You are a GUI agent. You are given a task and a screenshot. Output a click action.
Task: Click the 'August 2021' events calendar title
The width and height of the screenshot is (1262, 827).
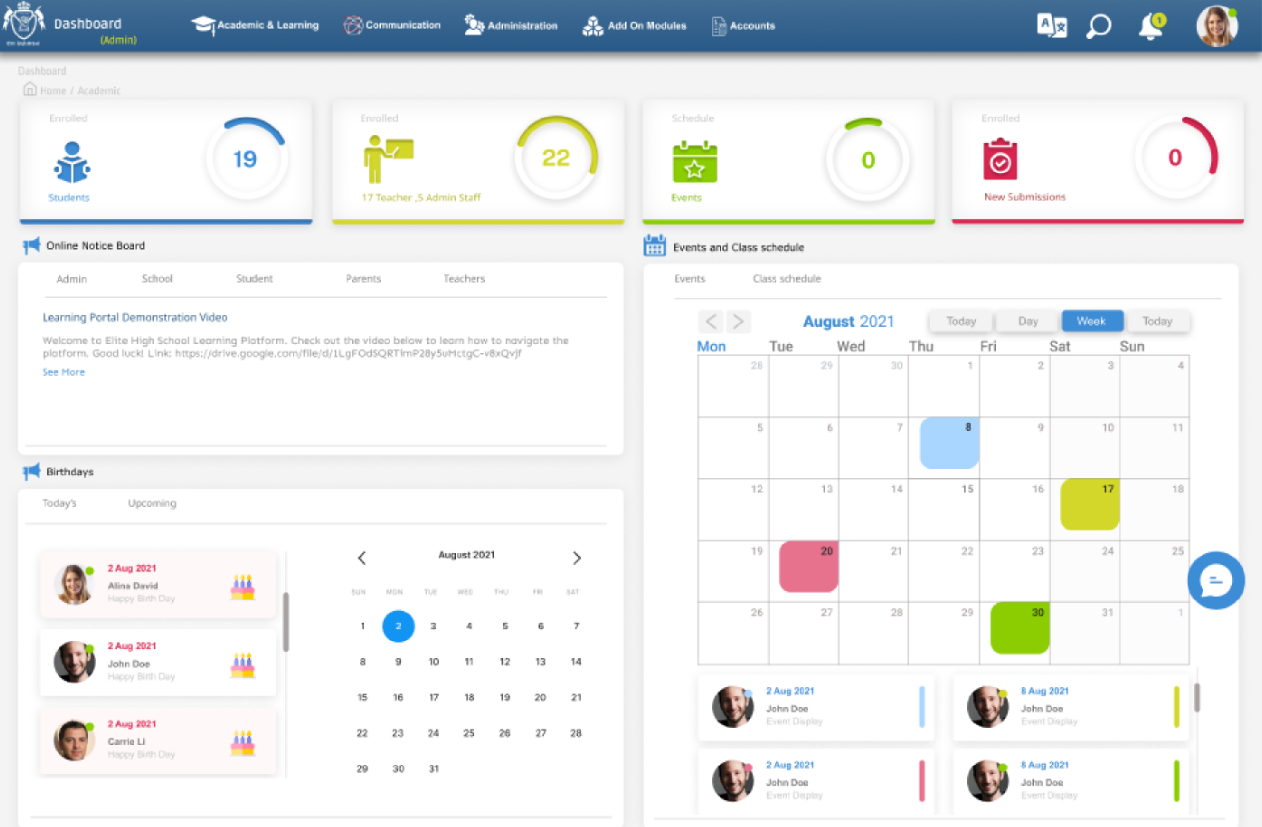(x=849, y=321)
